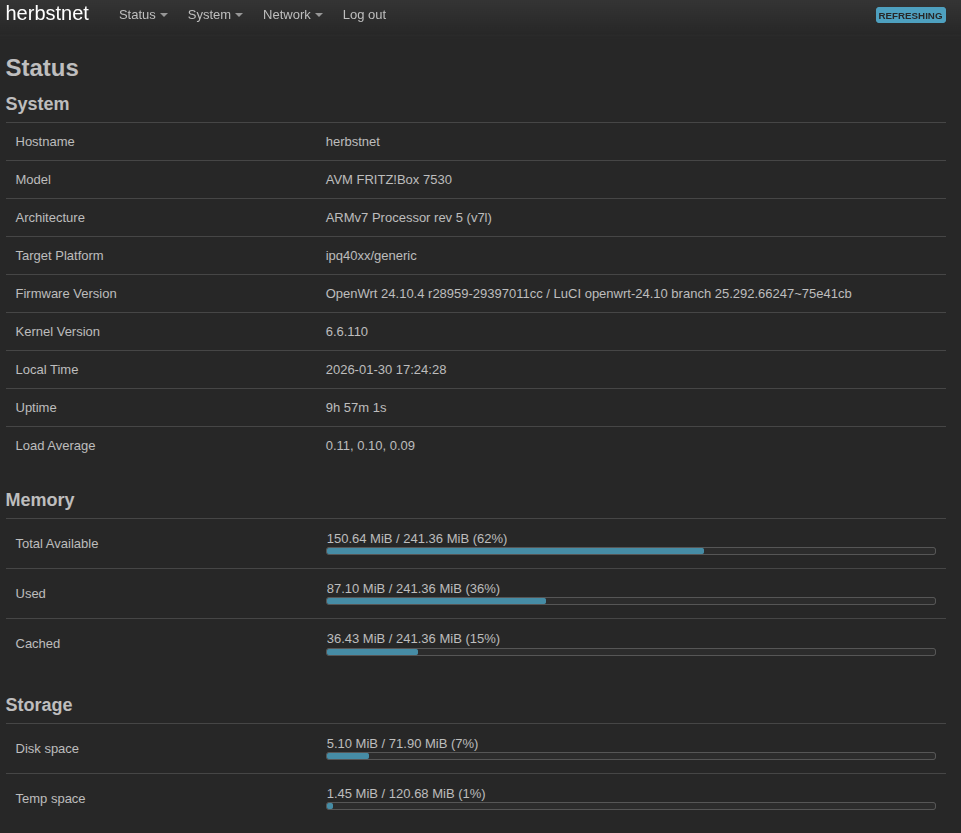Click the Temp space usage bar
961x833 pixels.
click(630, 806)
